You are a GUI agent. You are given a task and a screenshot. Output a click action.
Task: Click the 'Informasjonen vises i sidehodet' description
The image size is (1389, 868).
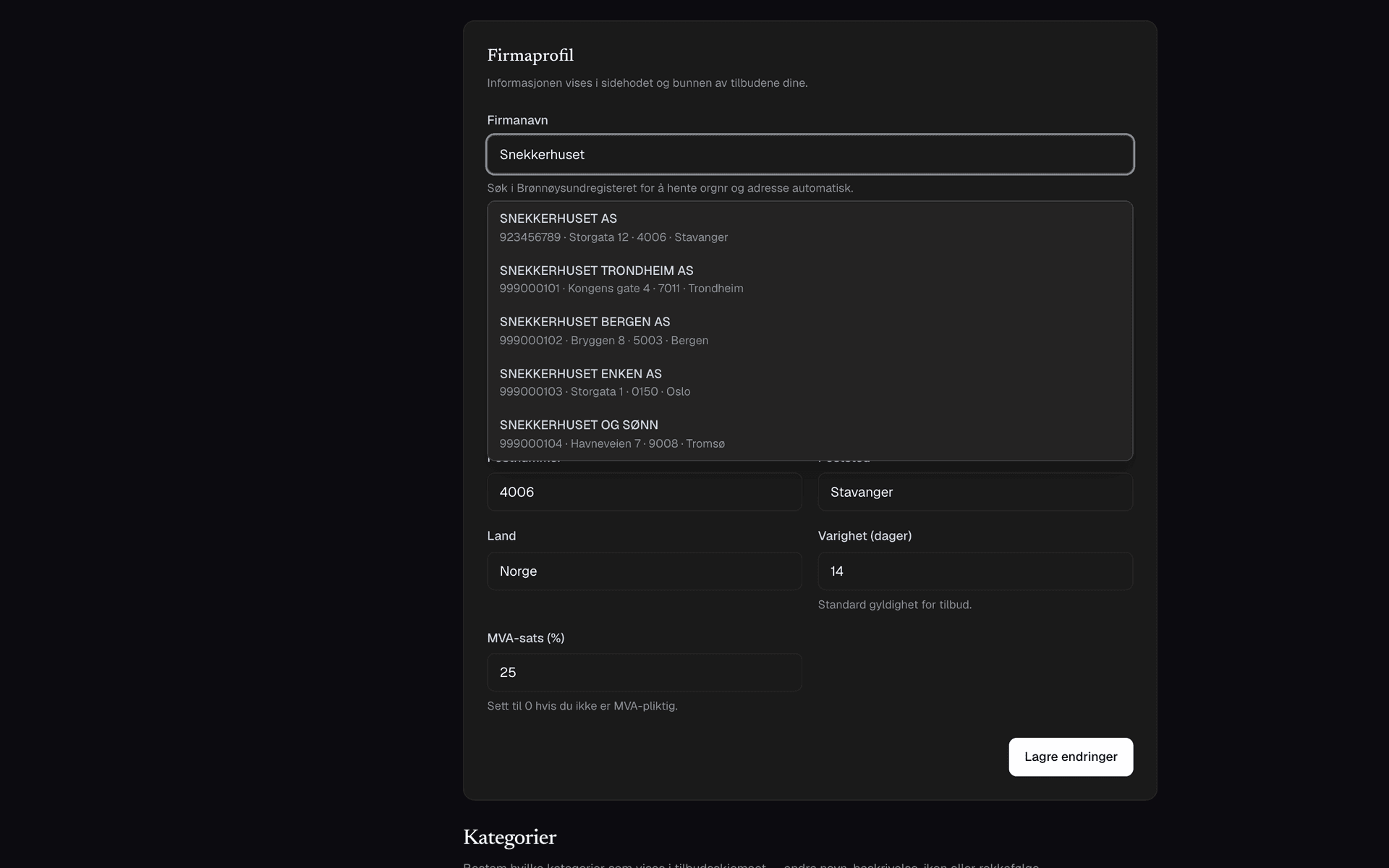647,83
